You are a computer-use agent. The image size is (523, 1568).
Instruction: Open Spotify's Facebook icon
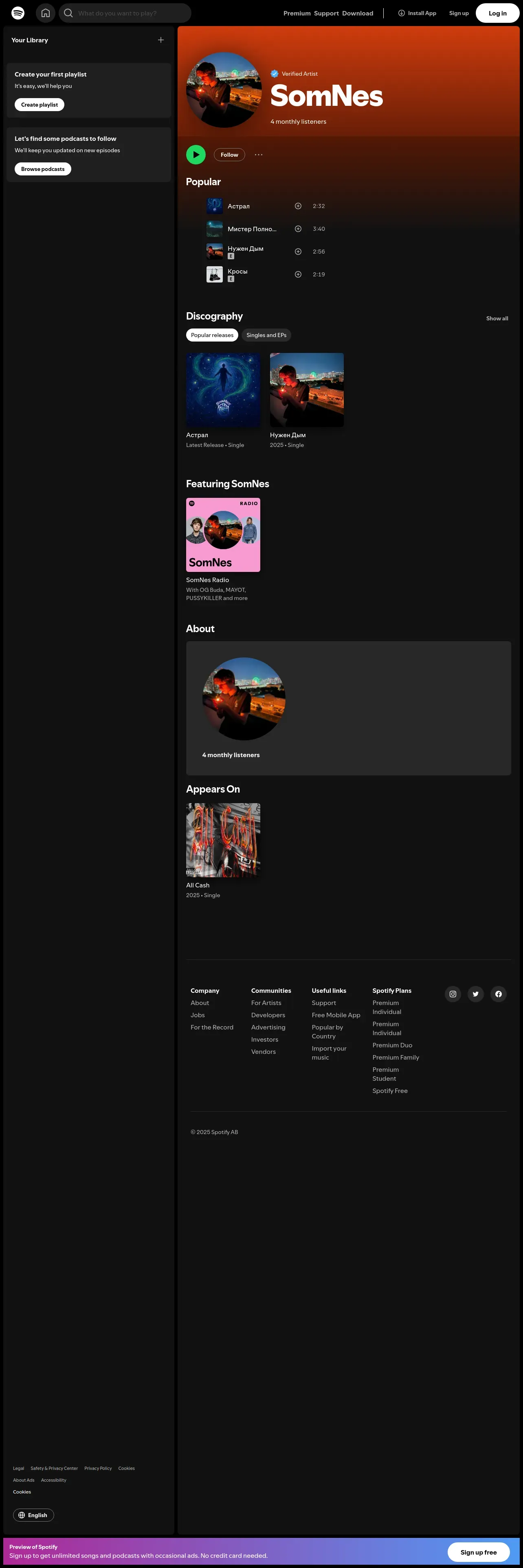click(499, 994)
